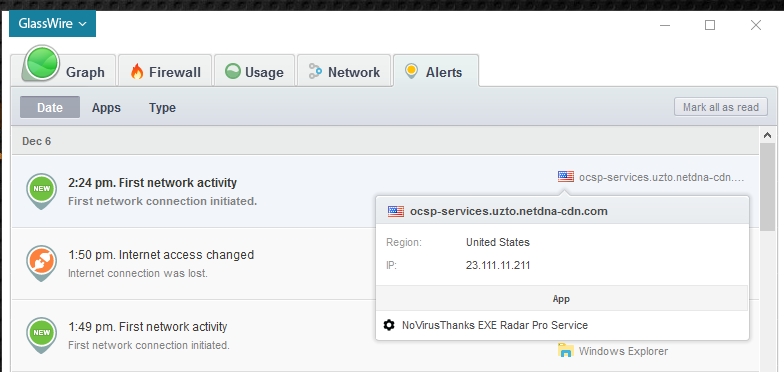Sort alerts by Date
The image size is (784, 372).
(50, 107)
